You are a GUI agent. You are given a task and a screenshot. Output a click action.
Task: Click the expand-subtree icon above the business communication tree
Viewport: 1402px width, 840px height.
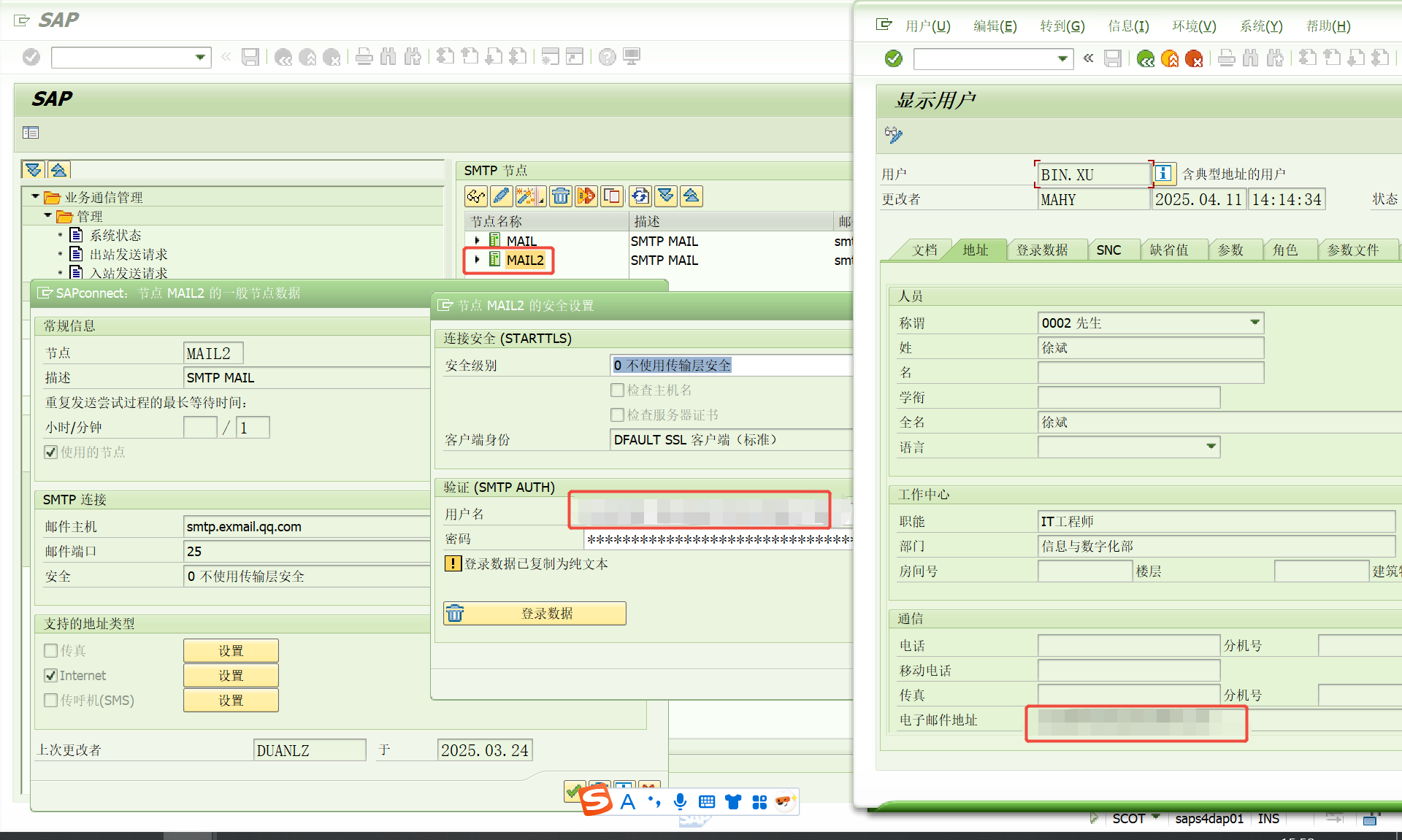pos(34,170)
